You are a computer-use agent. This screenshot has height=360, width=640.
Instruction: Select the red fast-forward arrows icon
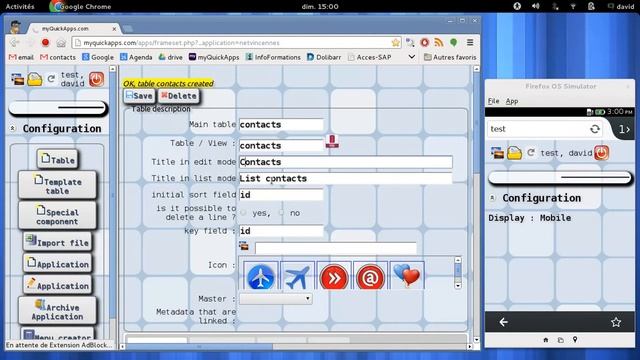(334, 276)
